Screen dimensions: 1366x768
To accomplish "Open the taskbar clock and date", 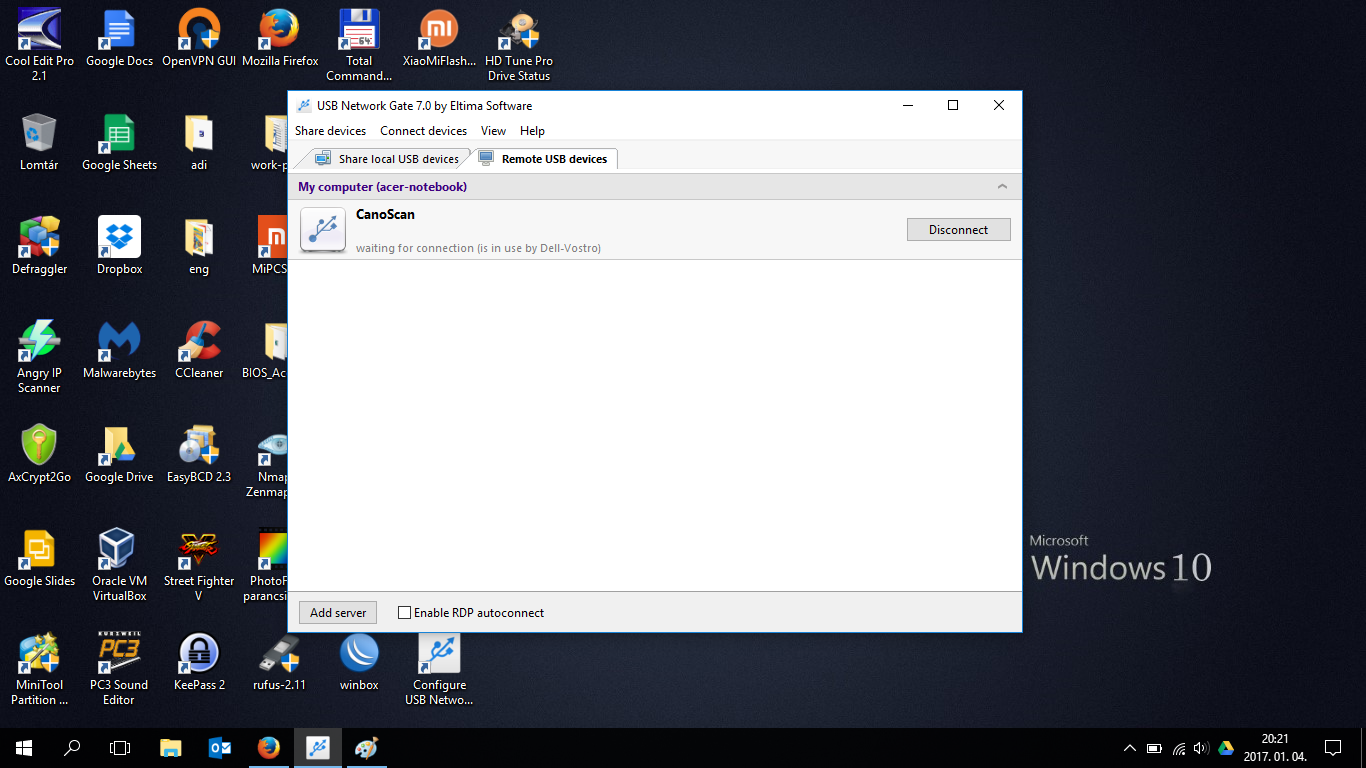I will coord(1275,748).
